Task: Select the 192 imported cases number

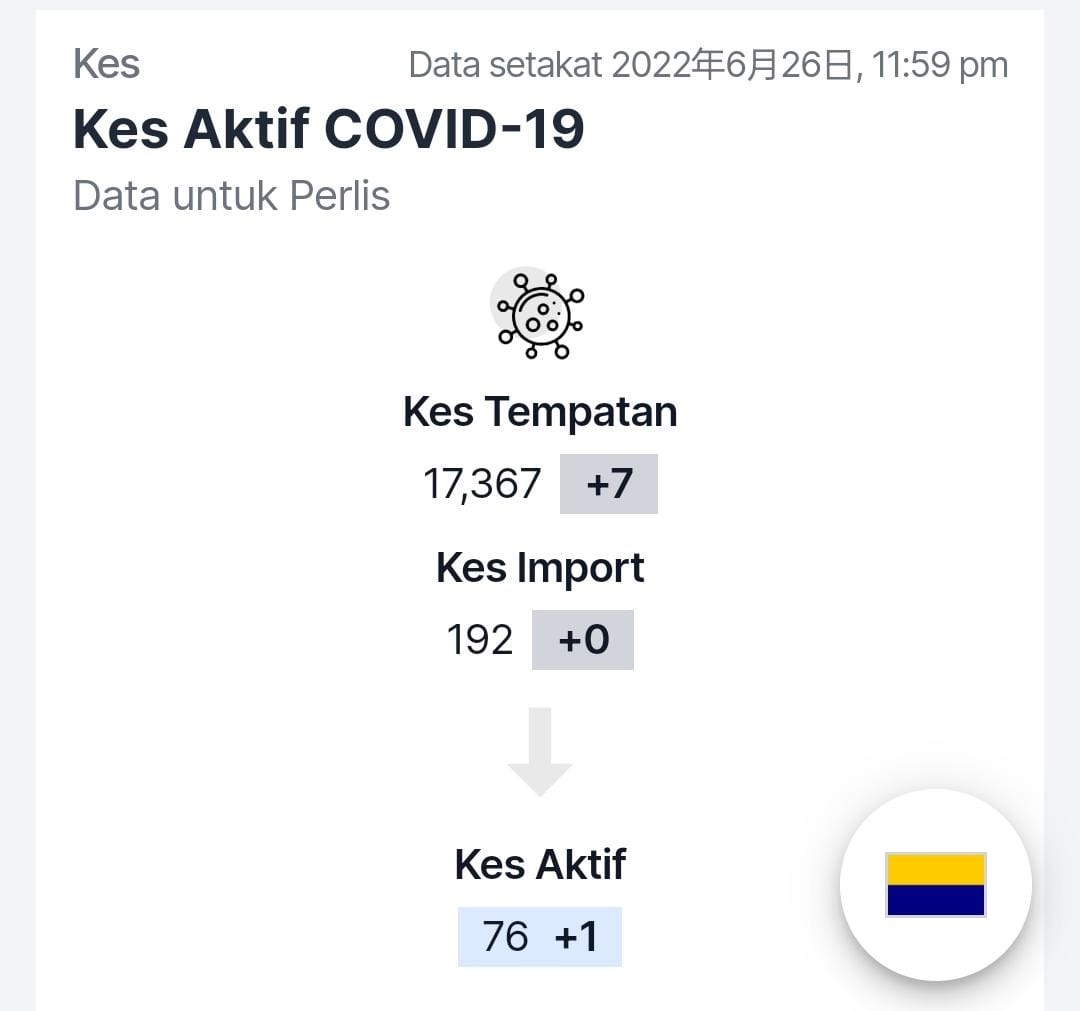Action: point(480,640)
